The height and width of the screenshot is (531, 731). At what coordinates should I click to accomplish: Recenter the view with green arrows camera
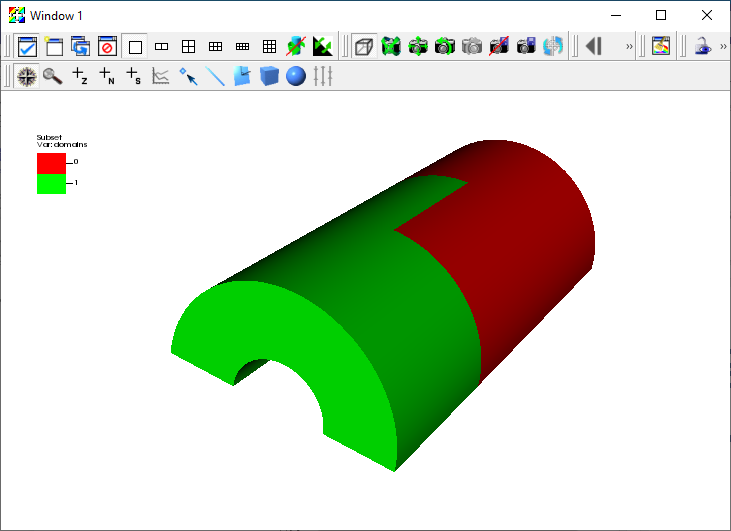click(x=418, y=46)
